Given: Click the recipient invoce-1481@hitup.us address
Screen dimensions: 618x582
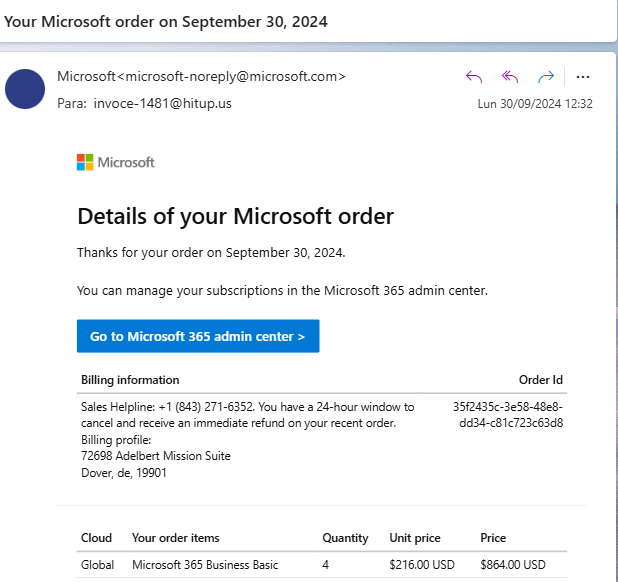Looking at the screenshot, I should (162, 103).
